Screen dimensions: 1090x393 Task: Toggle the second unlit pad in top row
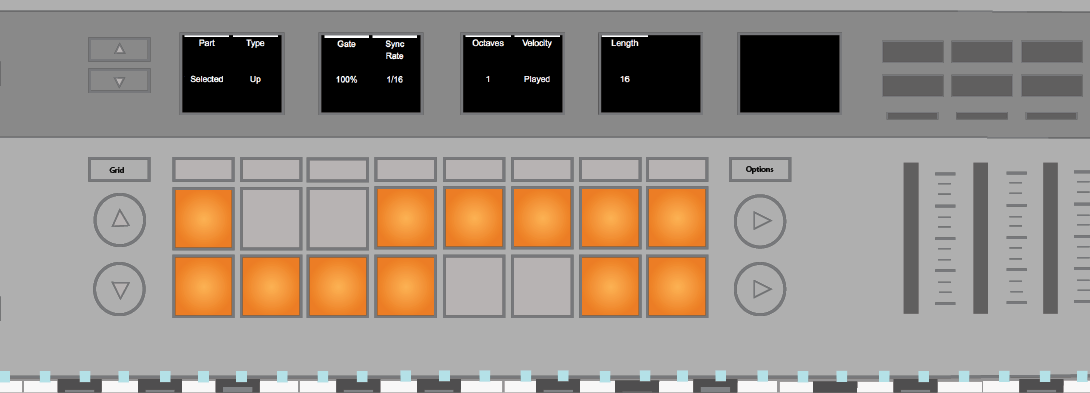point(271,218)
